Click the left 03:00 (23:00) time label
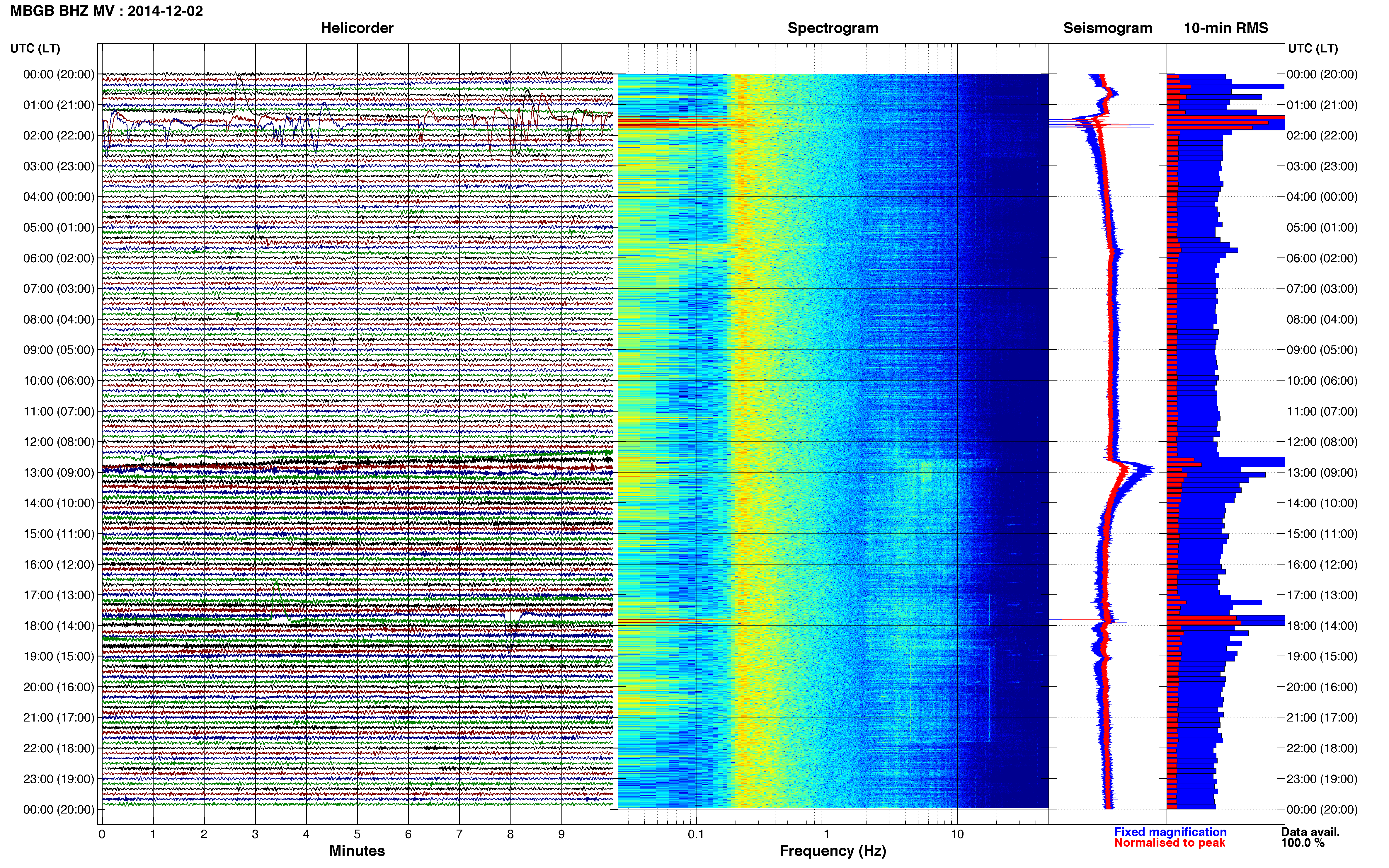 coord(59,166)
